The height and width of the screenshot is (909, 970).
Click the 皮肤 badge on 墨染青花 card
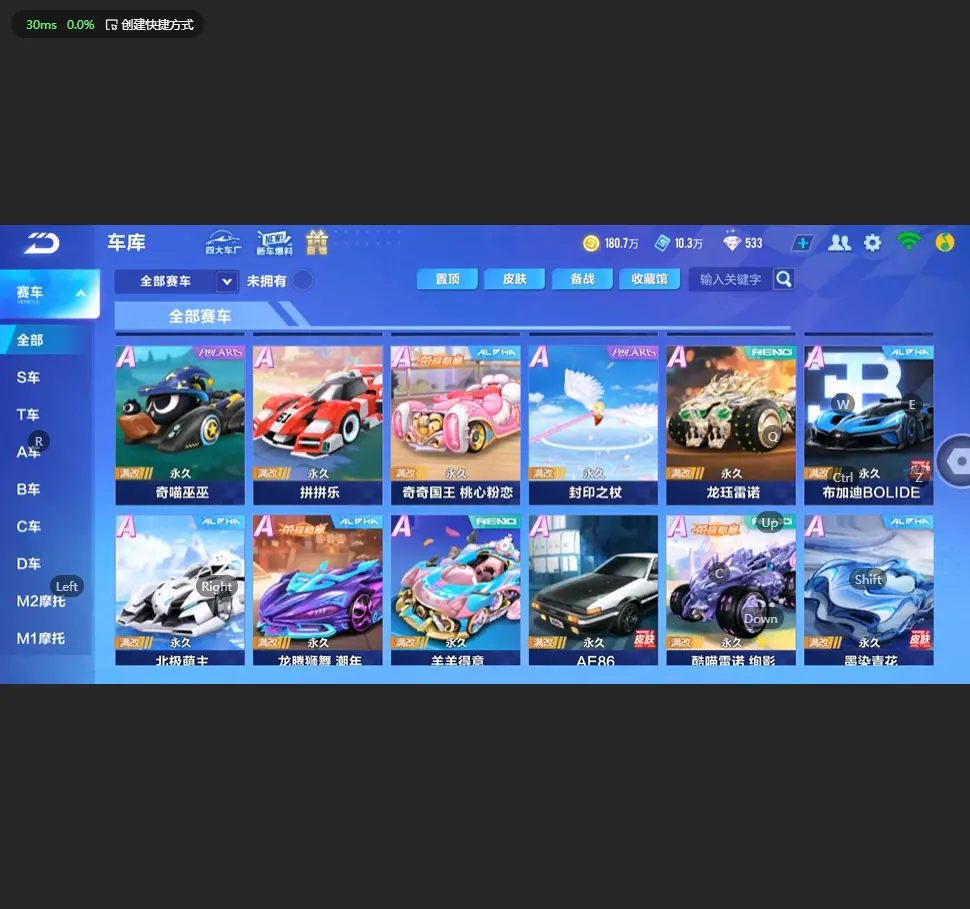pyautogui.click(x=920, y=639)
